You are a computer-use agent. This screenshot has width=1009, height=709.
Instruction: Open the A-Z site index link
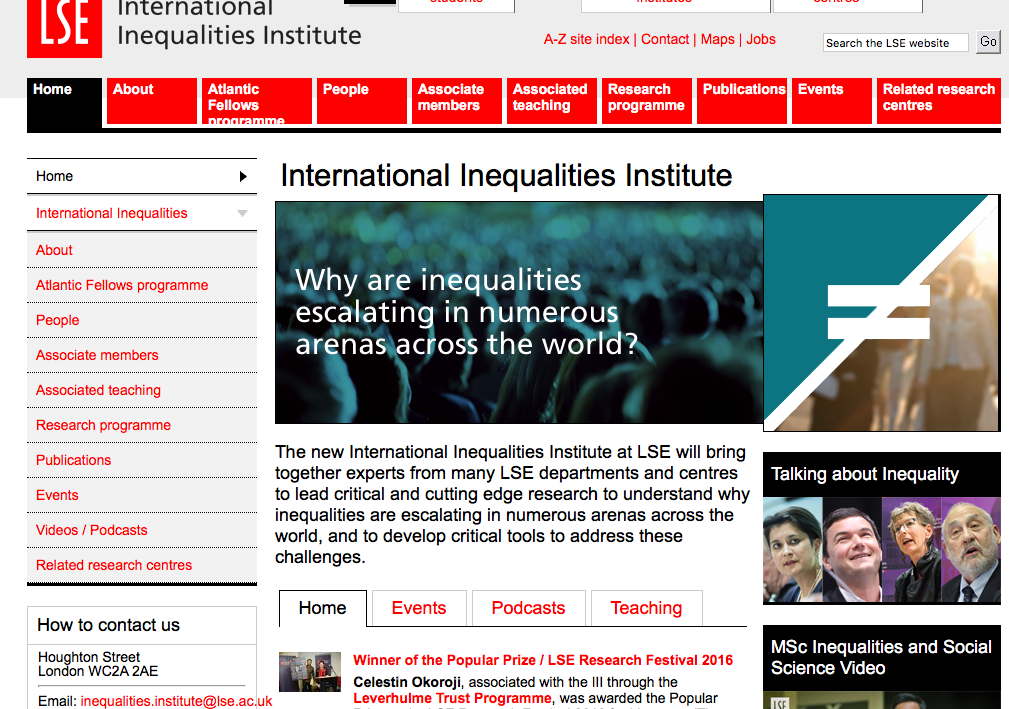[x=586, y=39]
